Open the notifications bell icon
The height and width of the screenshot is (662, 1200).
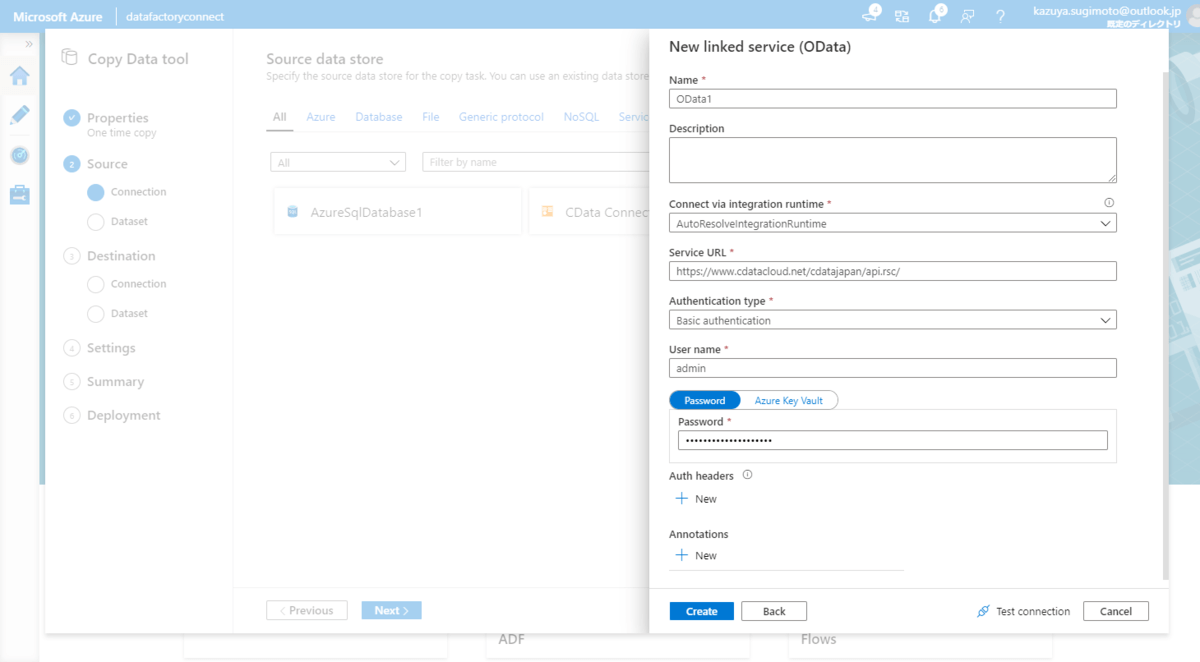[x=935, y=16]
